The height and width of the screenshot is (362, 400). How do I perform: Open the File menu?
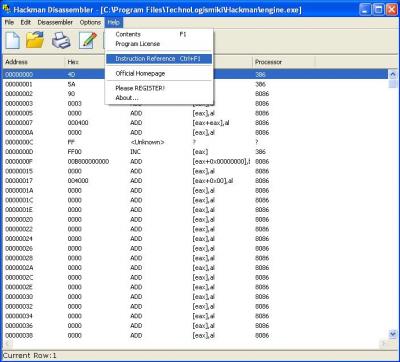point(9,22)
